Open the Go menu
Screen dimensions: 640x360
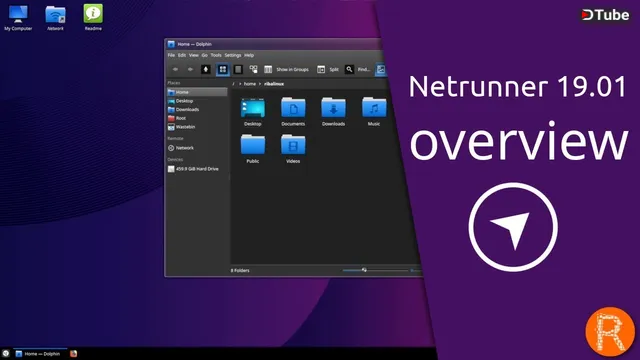[204, 55]
